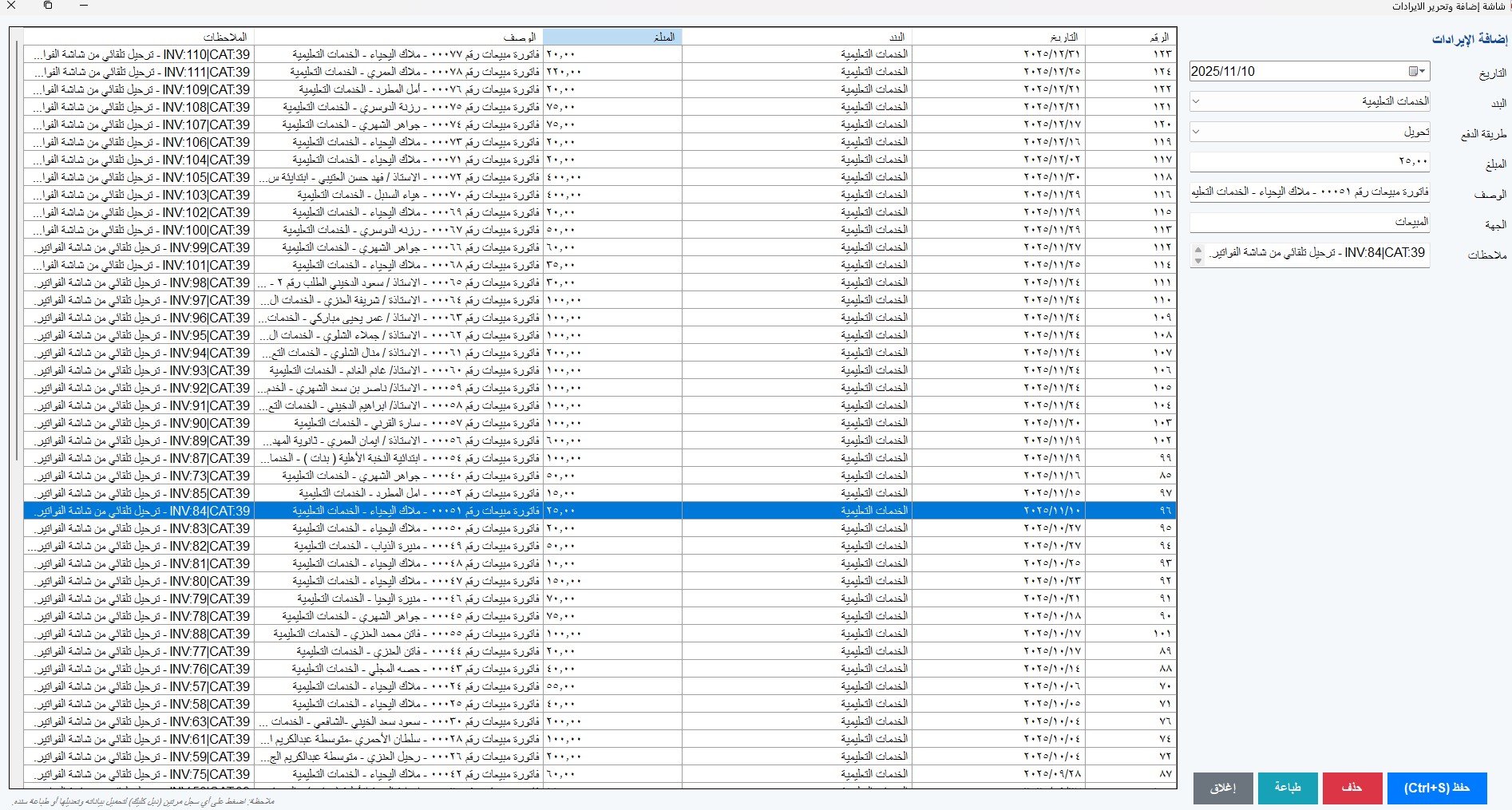Restore the window using the title bar icon
The height and width of the screenshot is (810, 1512).
(48, 6)
